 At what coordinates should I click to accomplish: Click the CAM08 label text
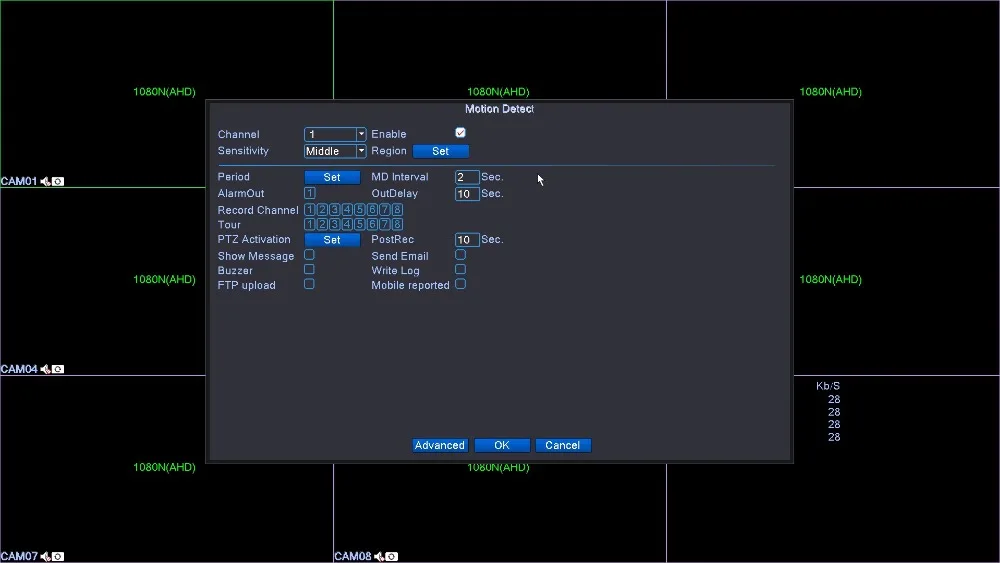point(353,557)
